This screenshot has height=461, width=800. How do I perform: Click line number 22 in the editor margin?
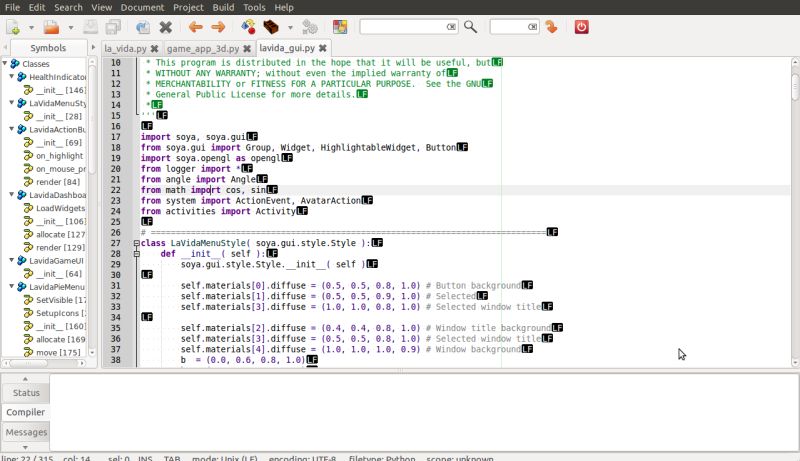pyautogui.click(x=116, y=190)
